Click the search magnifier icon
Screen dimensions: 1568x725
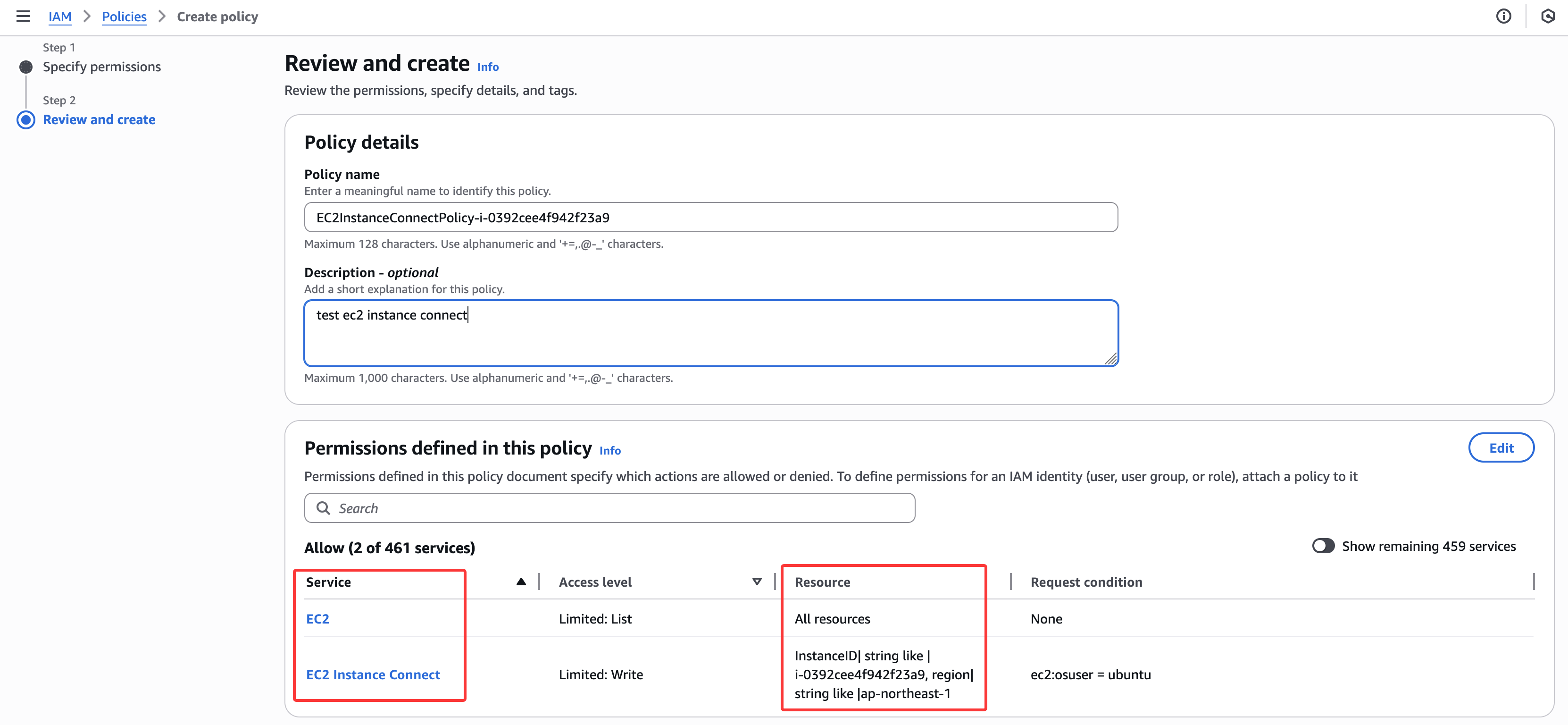coord(323,507)
